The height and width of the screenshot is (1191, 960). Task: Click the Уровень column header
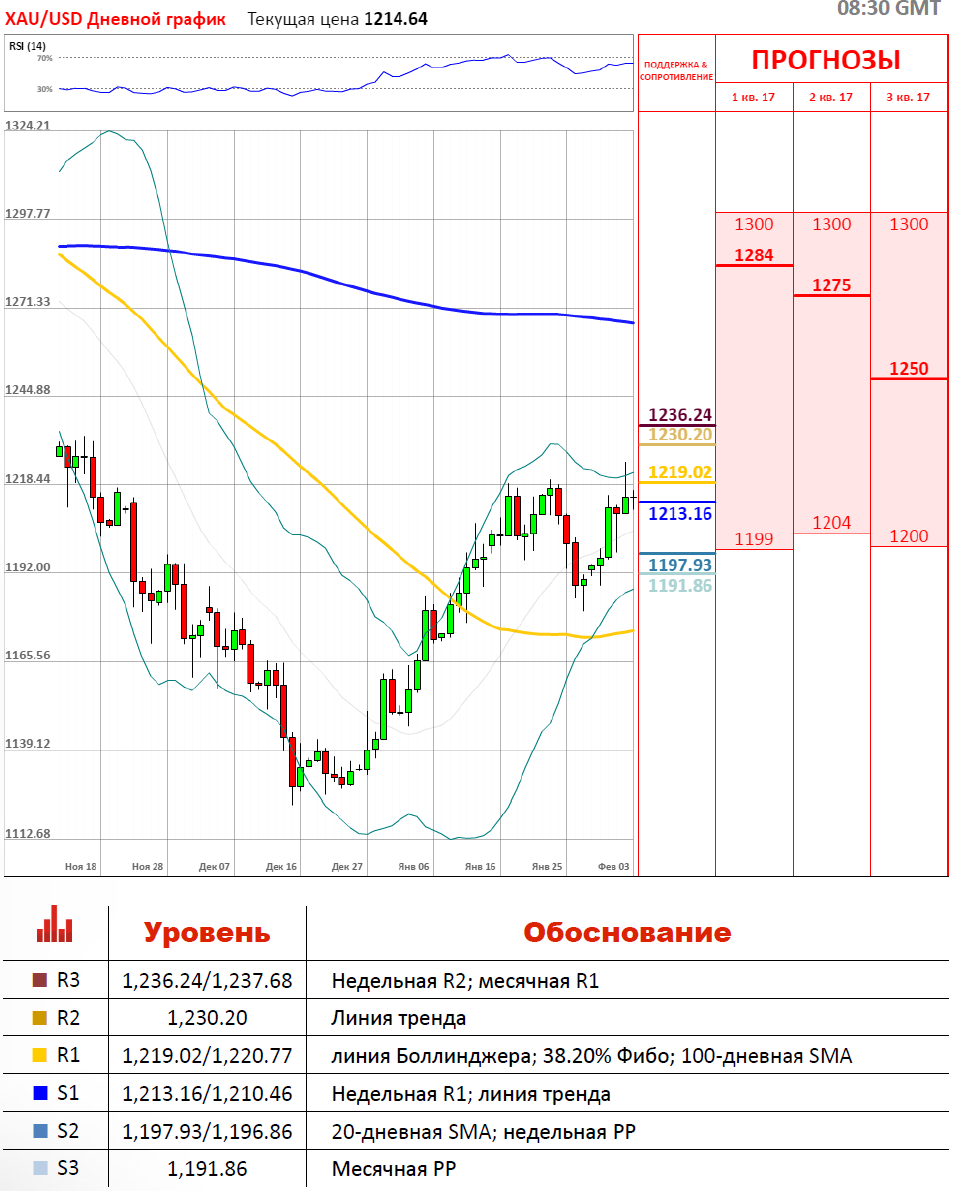tap(207, 933)
